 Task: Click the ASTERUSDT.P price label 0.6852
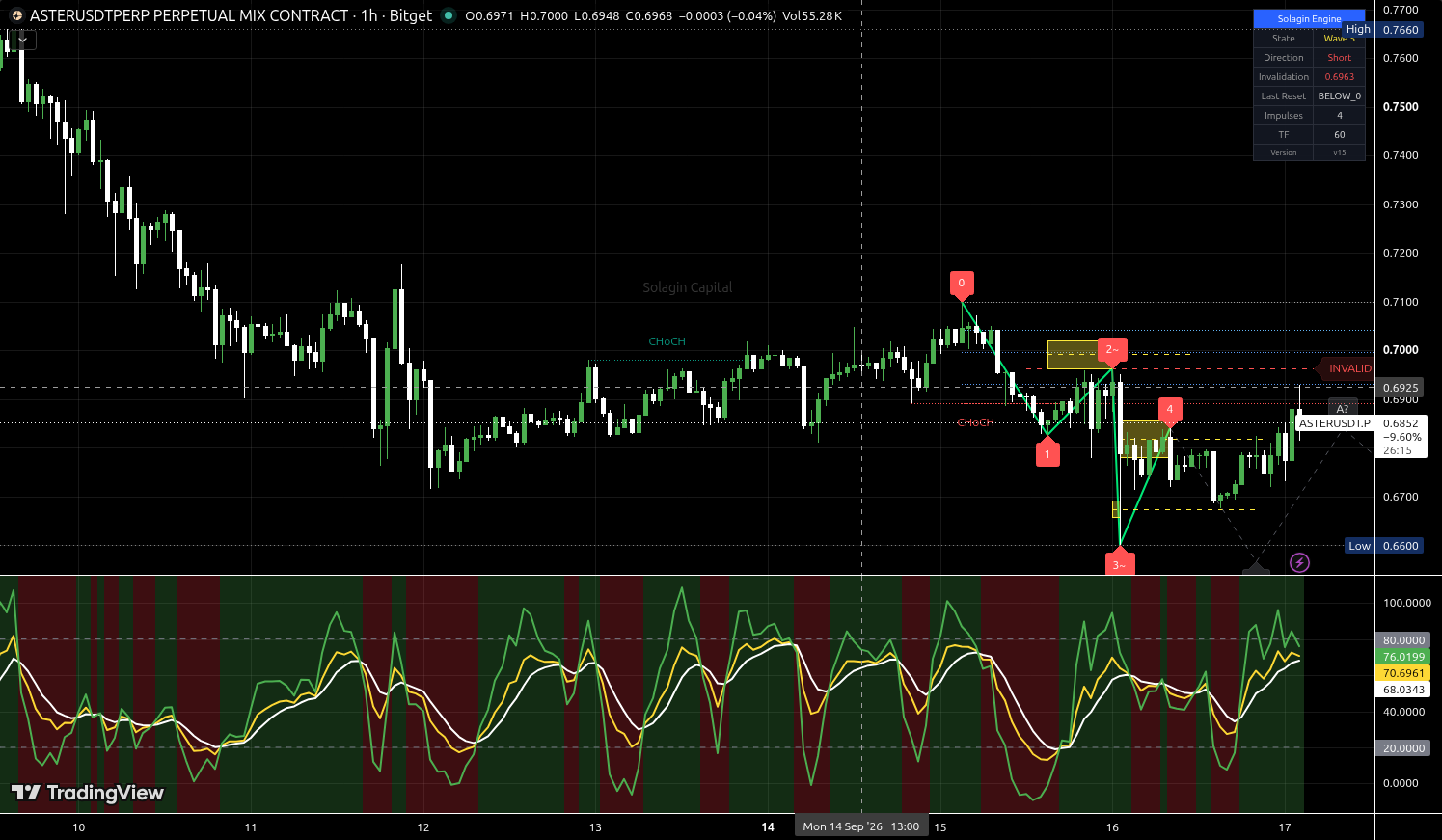point(1401,423)
